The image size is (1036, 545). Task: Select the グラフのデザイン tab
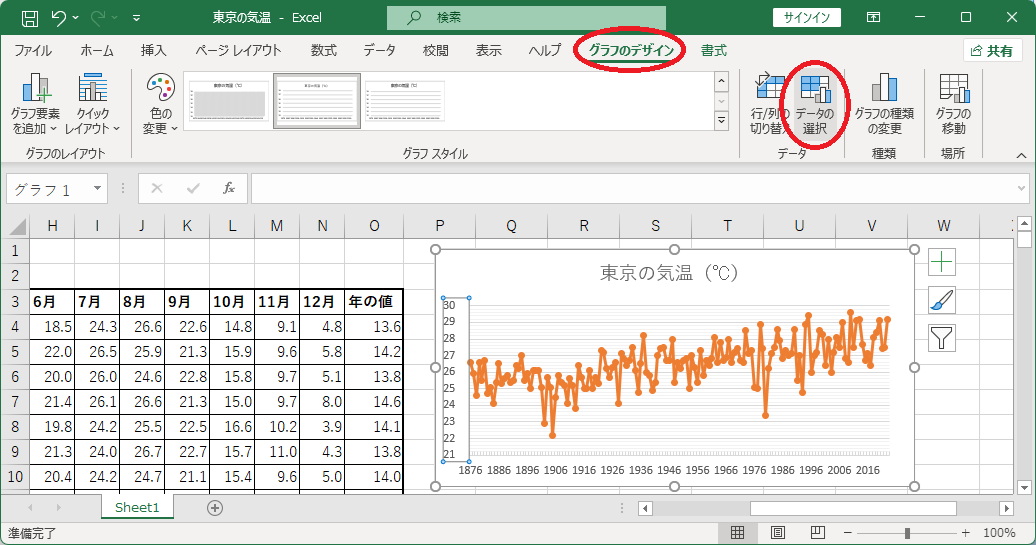point(631,51)
